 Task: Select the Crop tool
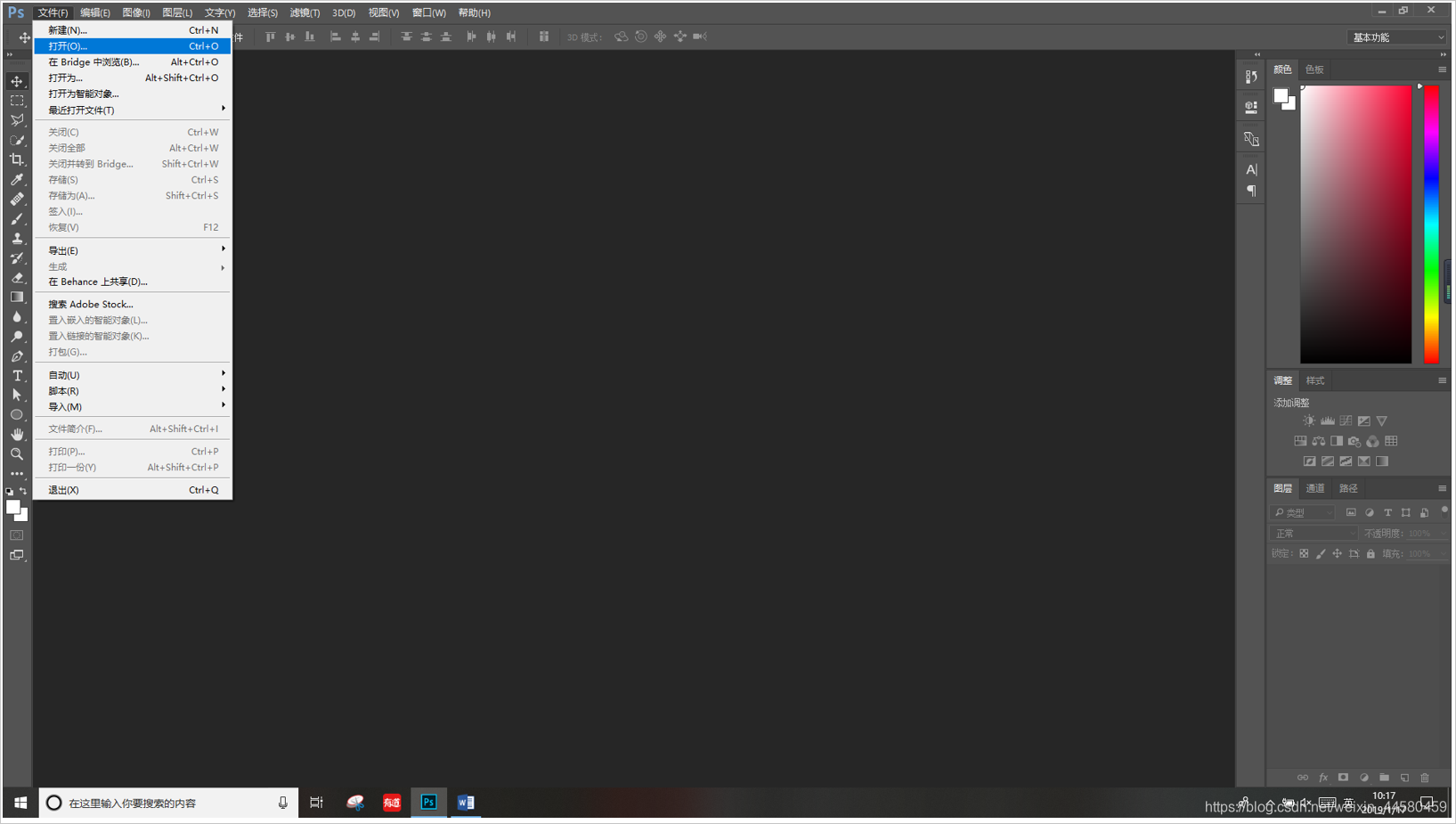[17, 159]
